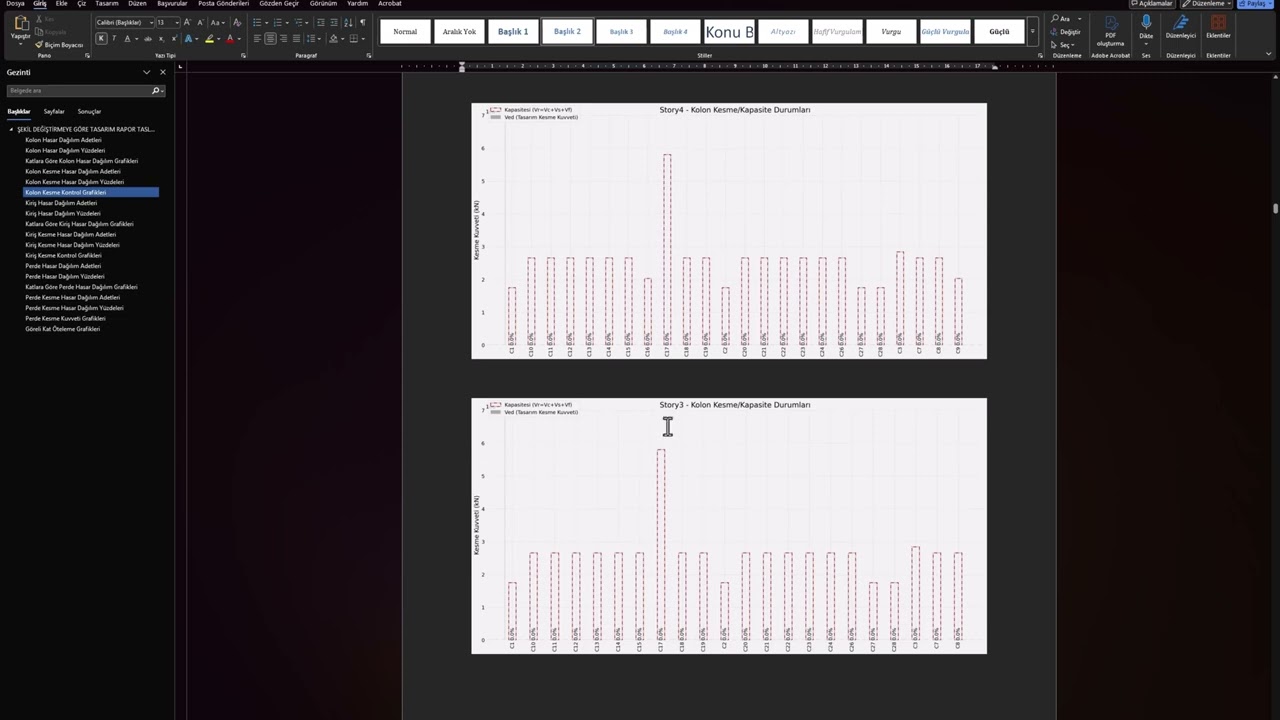The width and height of the screenshot is (1280, 720).
Task: Click the Değiştir replace tool
Action: tap(1067, 32)
